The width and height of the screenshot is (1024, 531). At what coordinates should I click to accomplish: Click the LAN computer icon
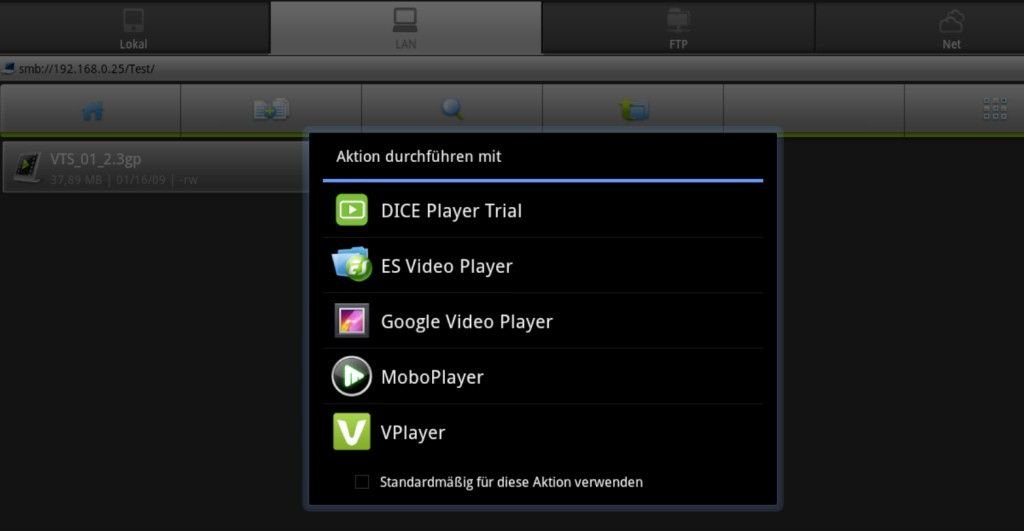[405, 20]
